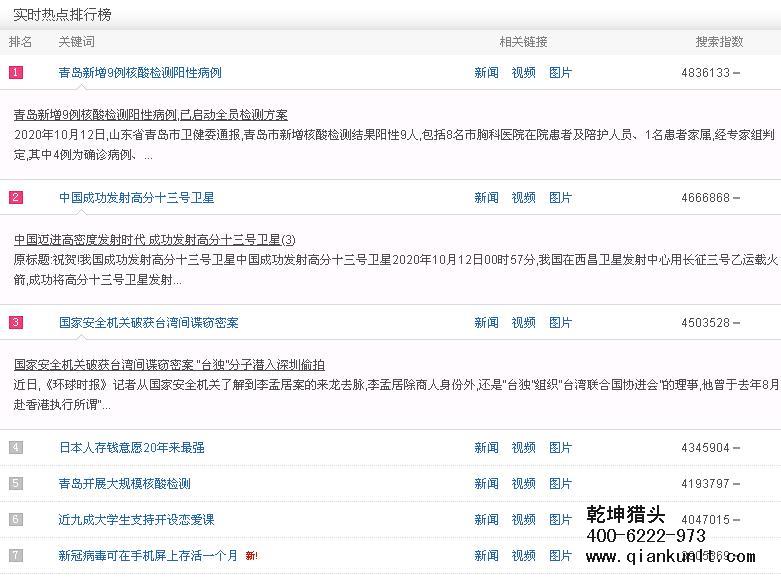Open 新闻 link for 青岛开展大规模核酸检测

pyautogui.click(x=486, y=484)
